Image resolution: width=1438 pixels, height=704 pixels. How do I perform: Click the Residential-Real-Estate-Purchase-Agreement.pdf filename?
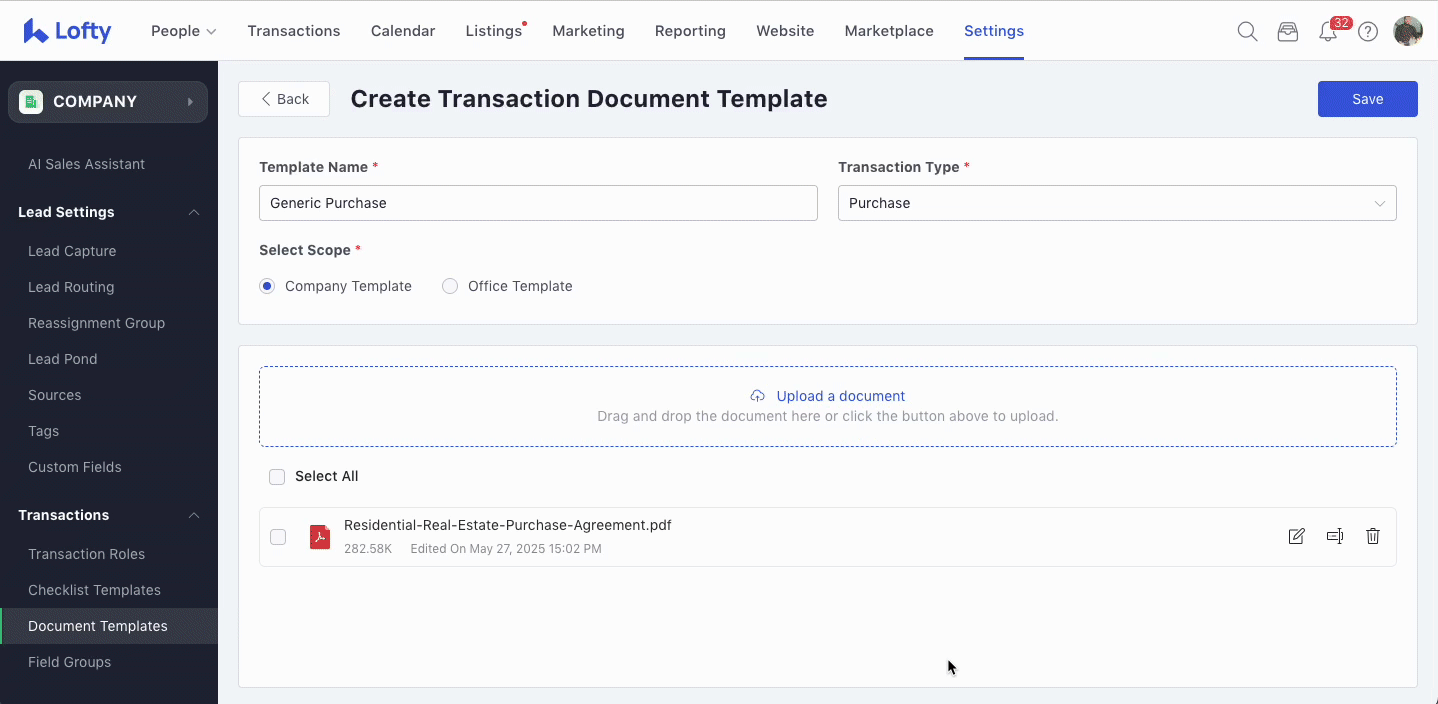point(508,525)
